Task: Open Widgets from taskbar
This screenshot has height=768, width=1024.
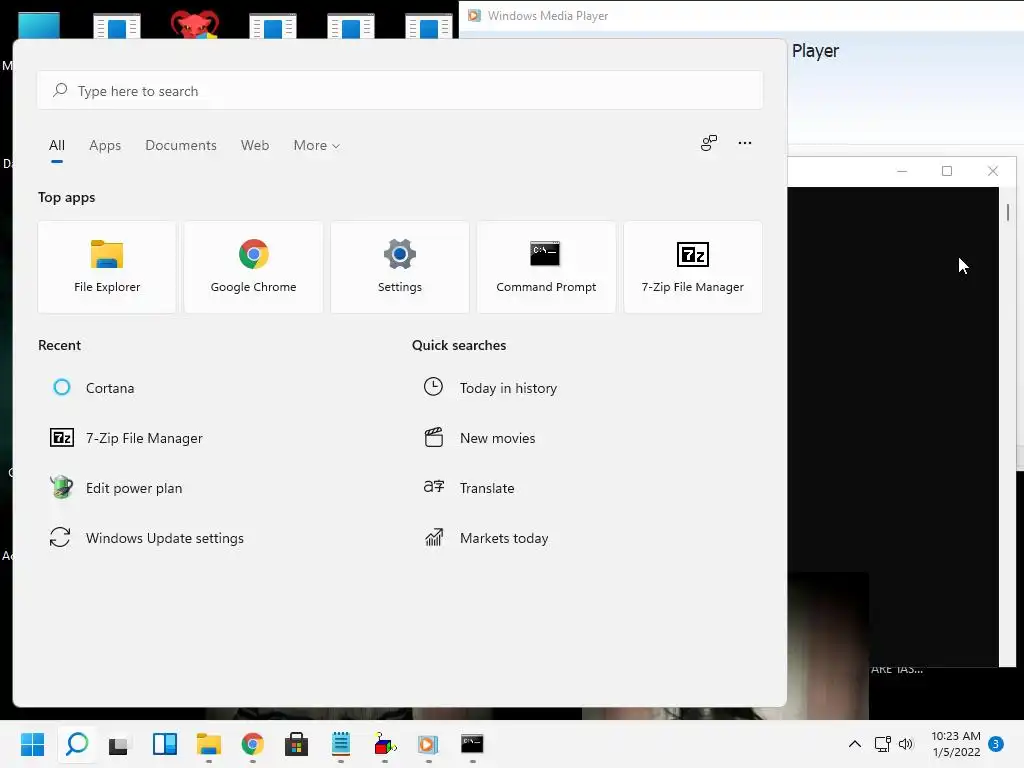Action: point(165,744)
